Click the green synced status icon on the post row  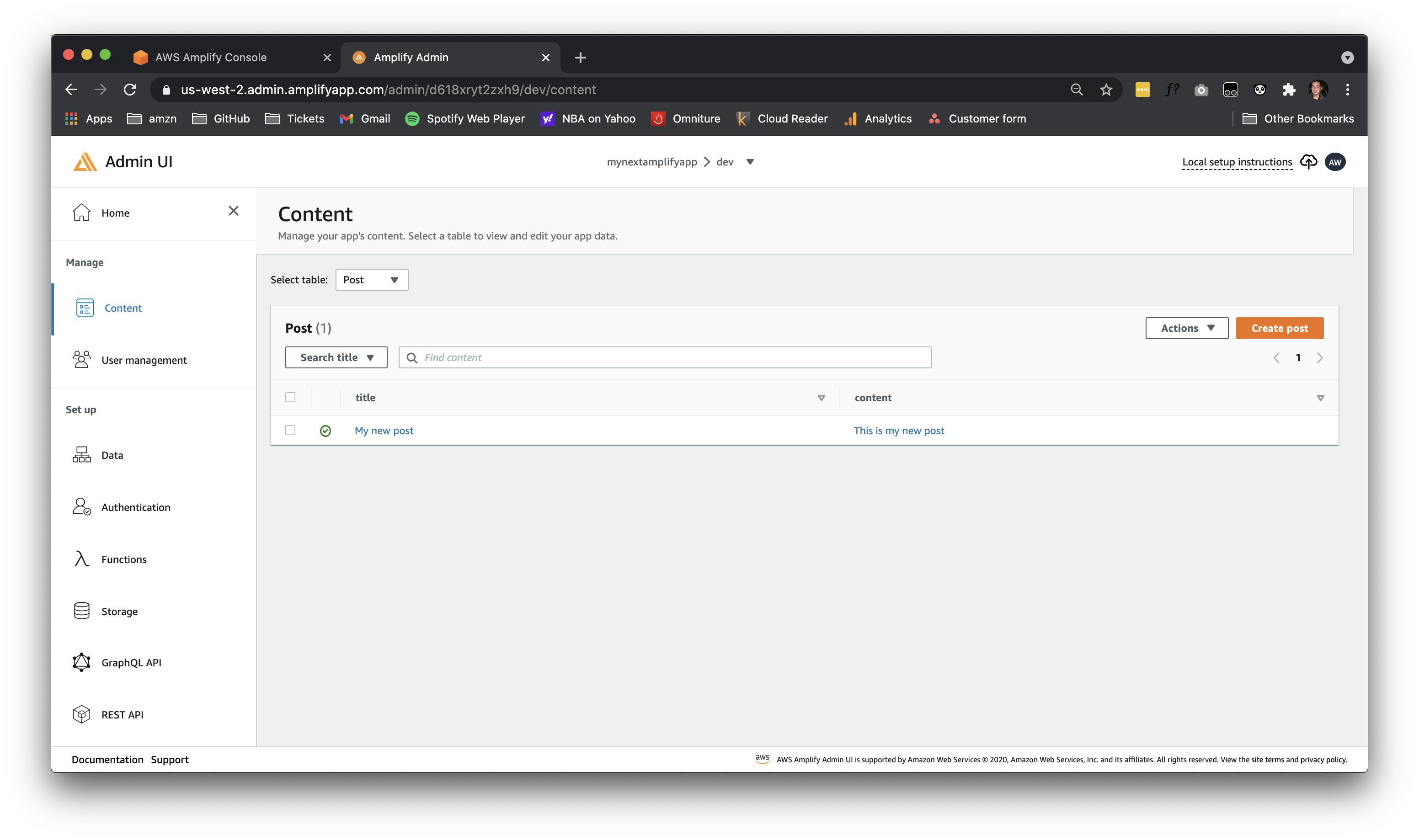pyautogui.click(x=325, y=430)
